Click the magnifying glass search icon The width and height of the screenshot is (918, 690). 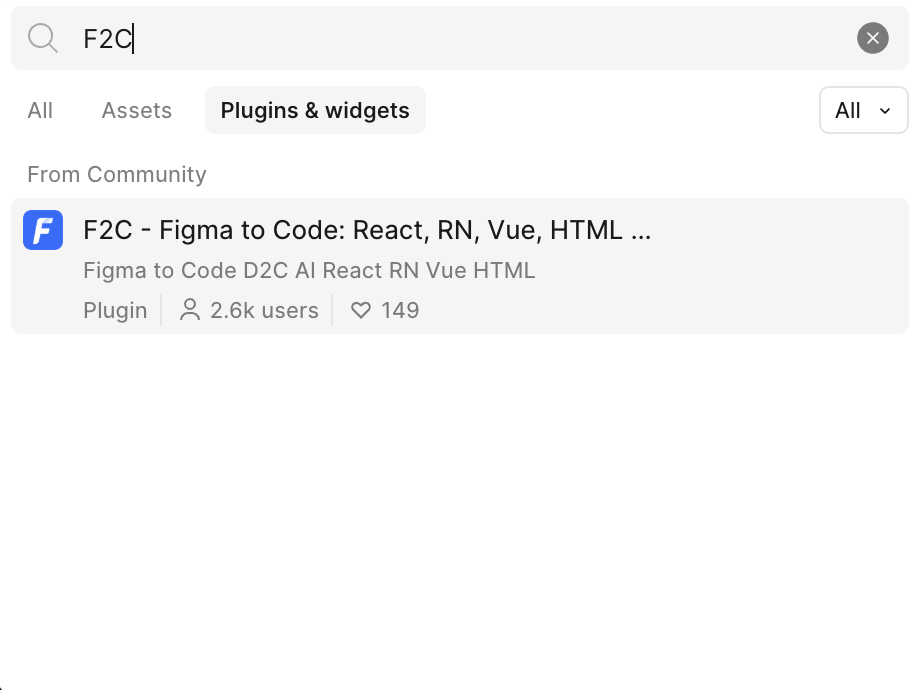43,38
